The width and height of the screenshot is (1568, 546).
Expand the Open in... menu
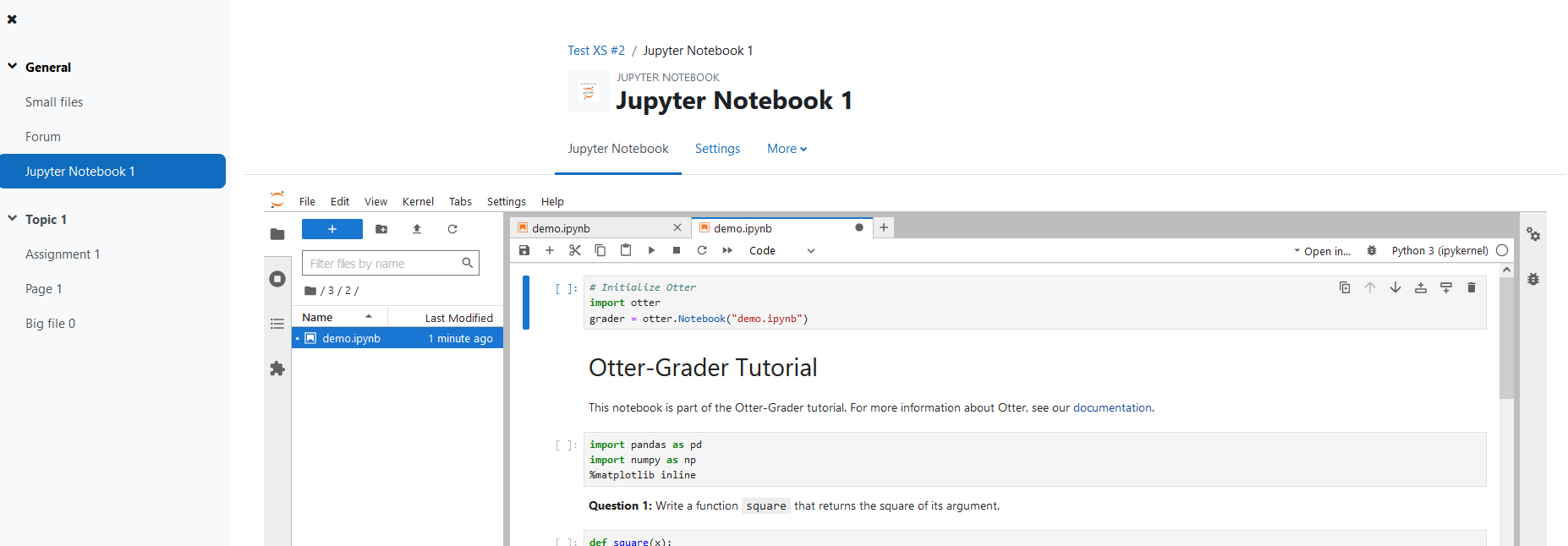tap(1323, 251)
